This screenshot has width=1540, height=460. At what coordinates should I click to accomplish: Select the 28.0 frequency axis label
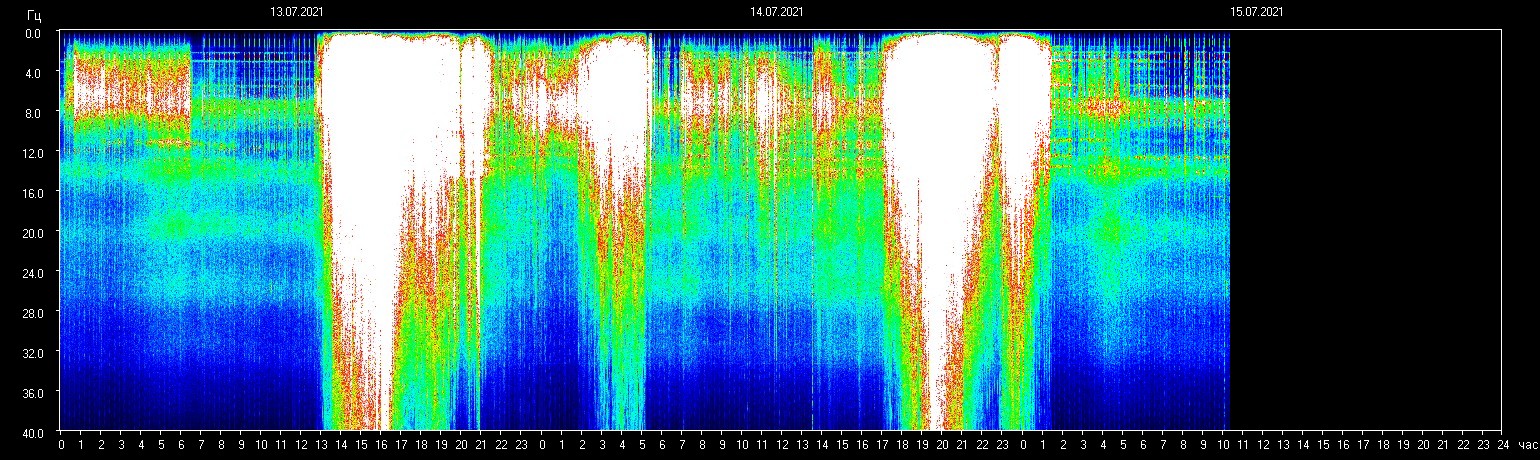(33, 313)
